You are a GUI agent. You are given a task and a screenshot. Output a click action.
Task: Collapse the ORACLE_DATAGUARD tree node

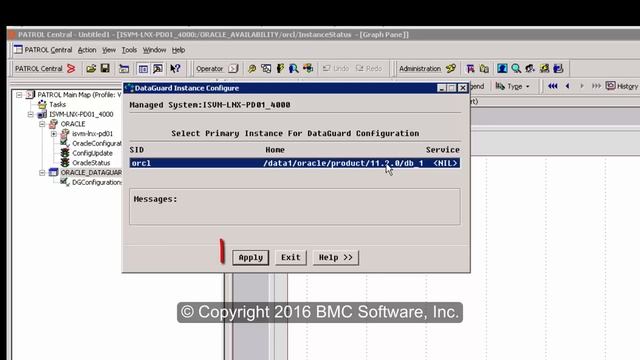click(42, 173)
